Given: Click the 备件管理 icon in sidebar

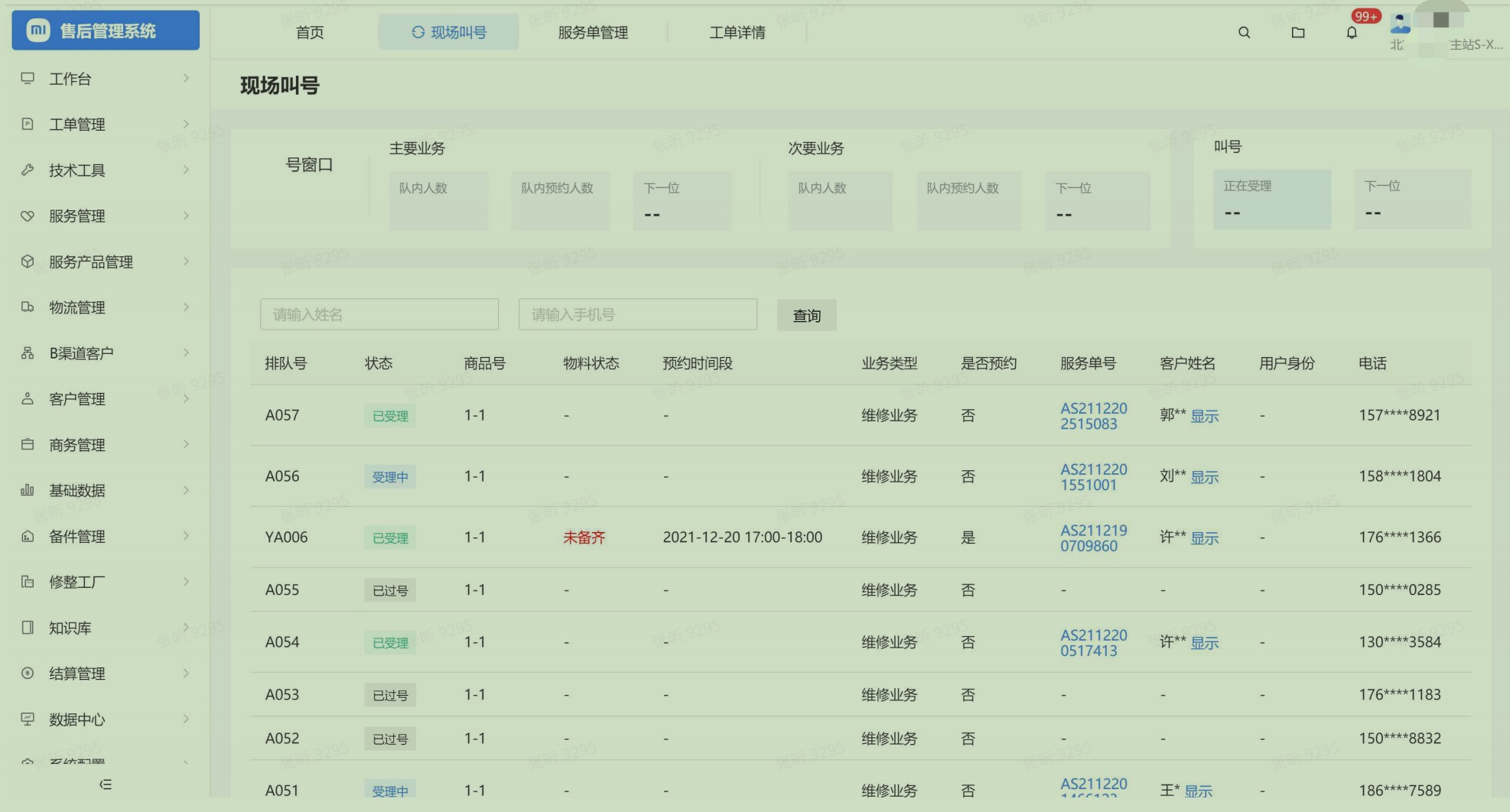Looking at the screenshot, I should pos(28,536).
